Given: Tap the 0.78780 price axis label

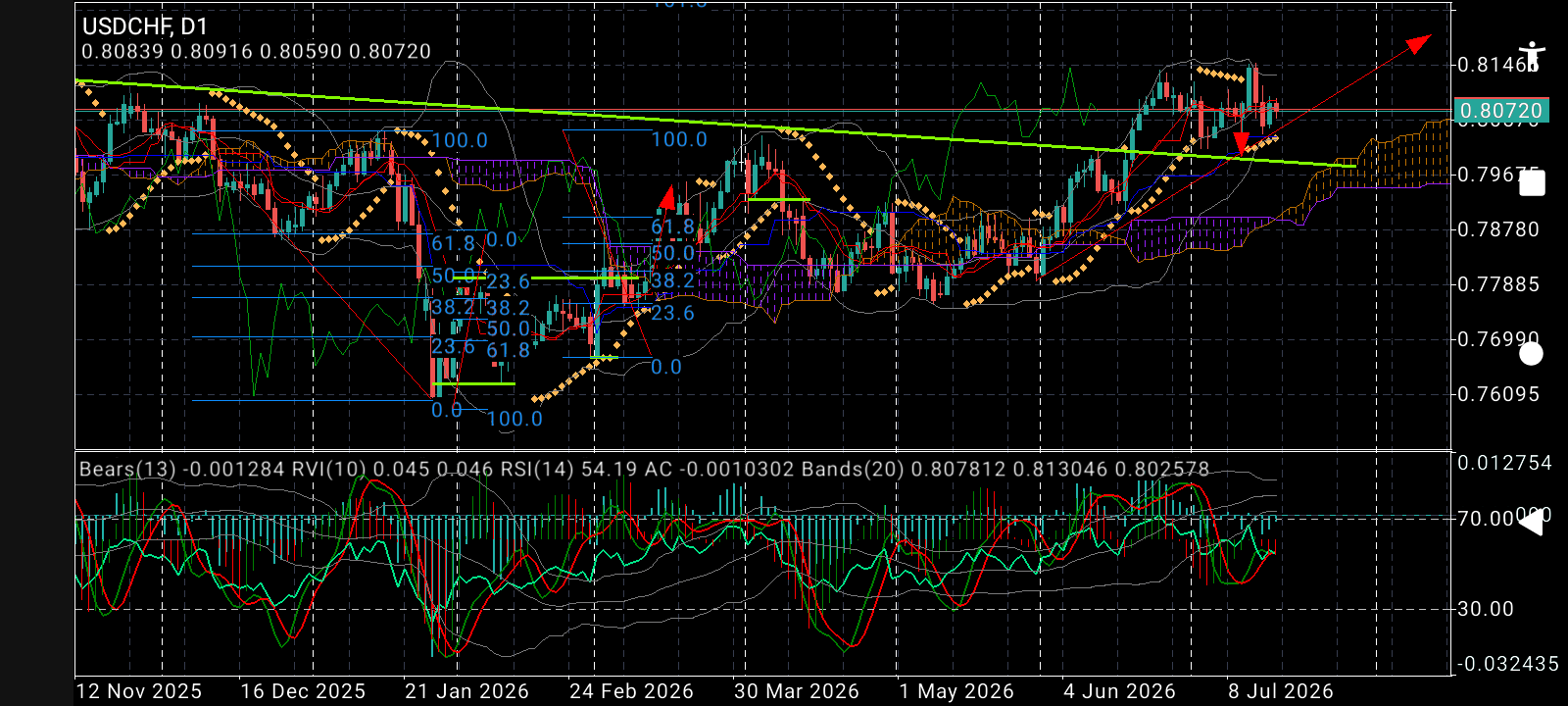Looking at the screenshot, I should coord(1498,229).
